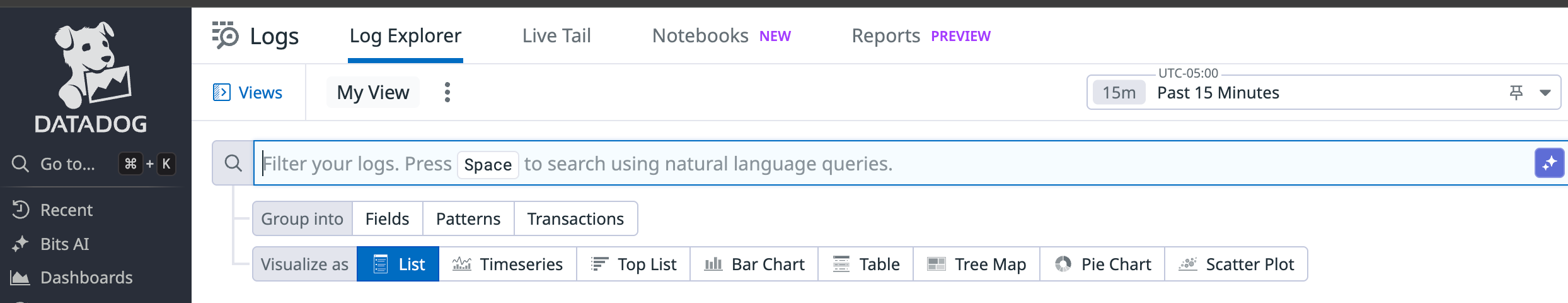Focus the log filter search field
Viewport: 1568px width, 303px height.
tap(882, 163)
